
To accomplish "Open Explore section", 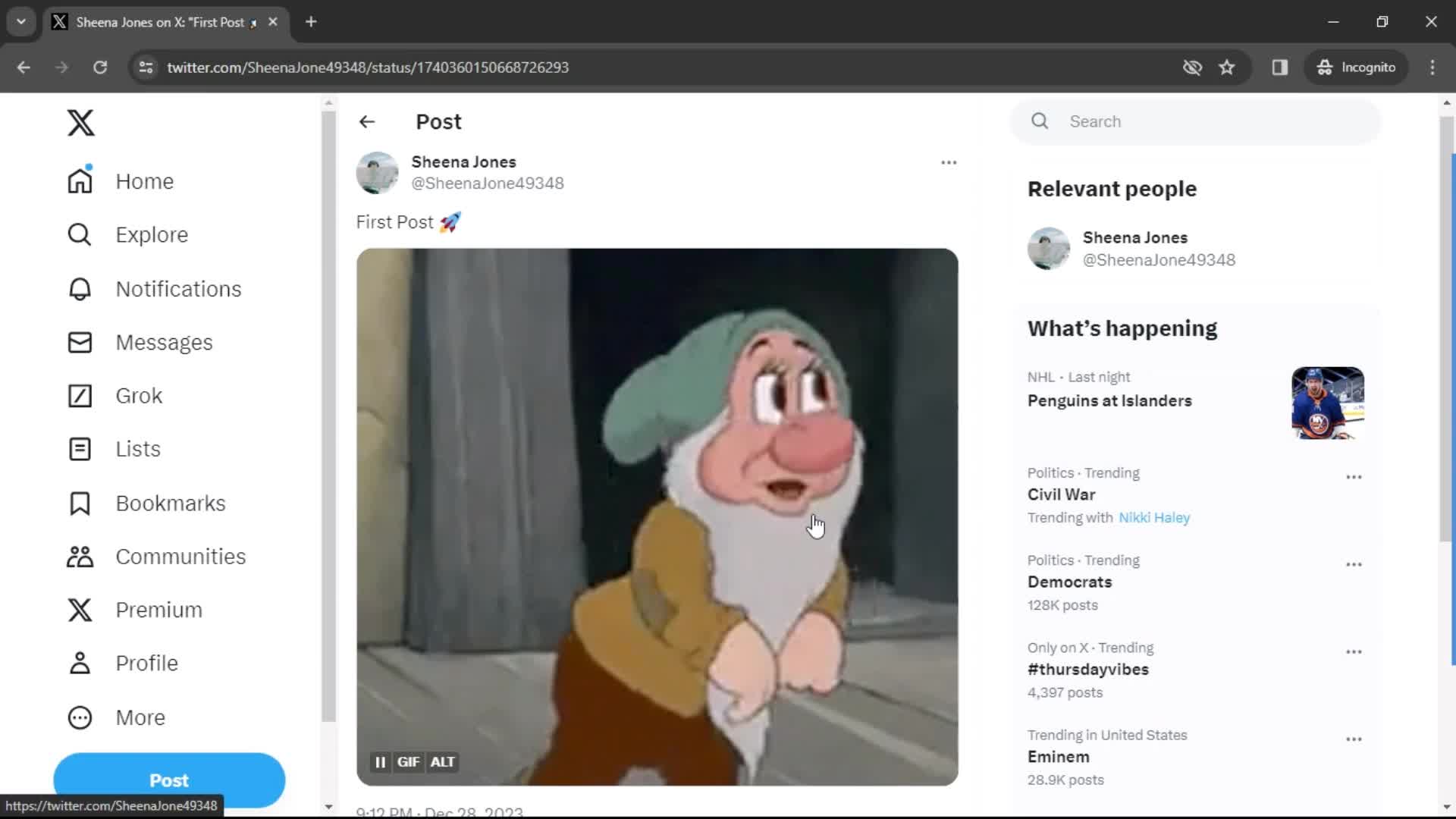I will [152, 234].
